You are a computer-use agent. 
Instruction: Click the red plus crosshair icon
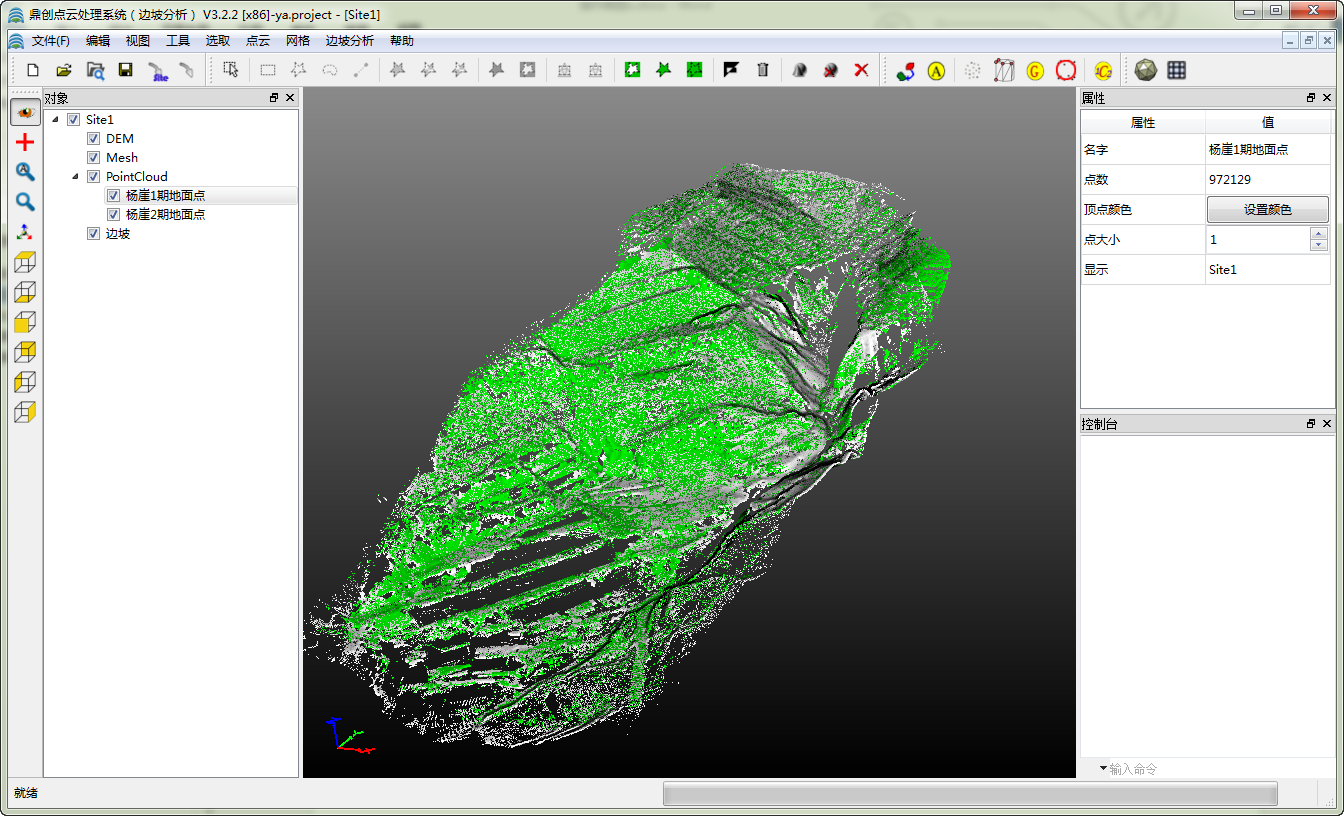click(25, 143)
